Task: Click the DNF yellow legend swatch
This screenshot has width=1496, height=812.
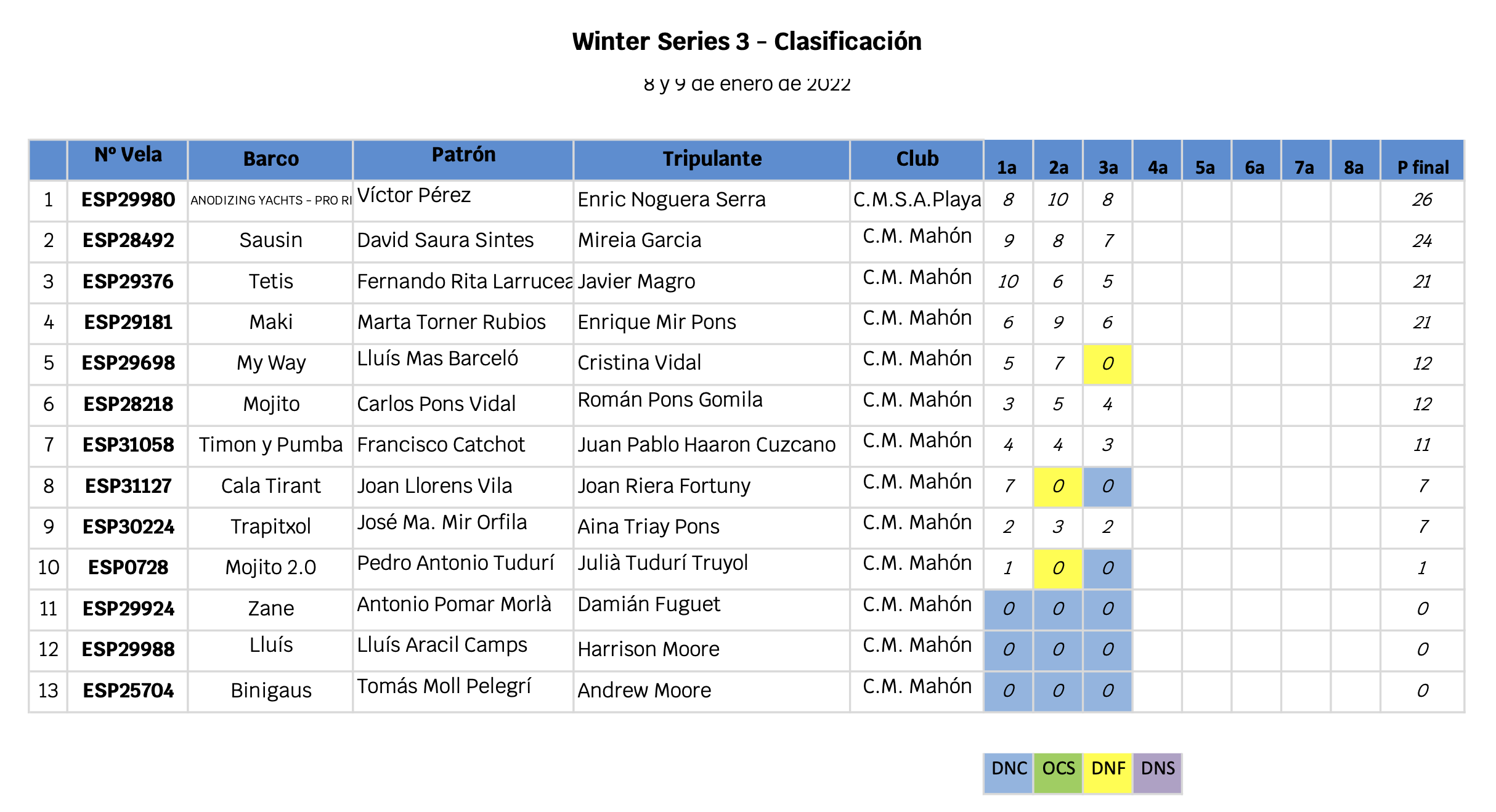Action: point(1108,773)
